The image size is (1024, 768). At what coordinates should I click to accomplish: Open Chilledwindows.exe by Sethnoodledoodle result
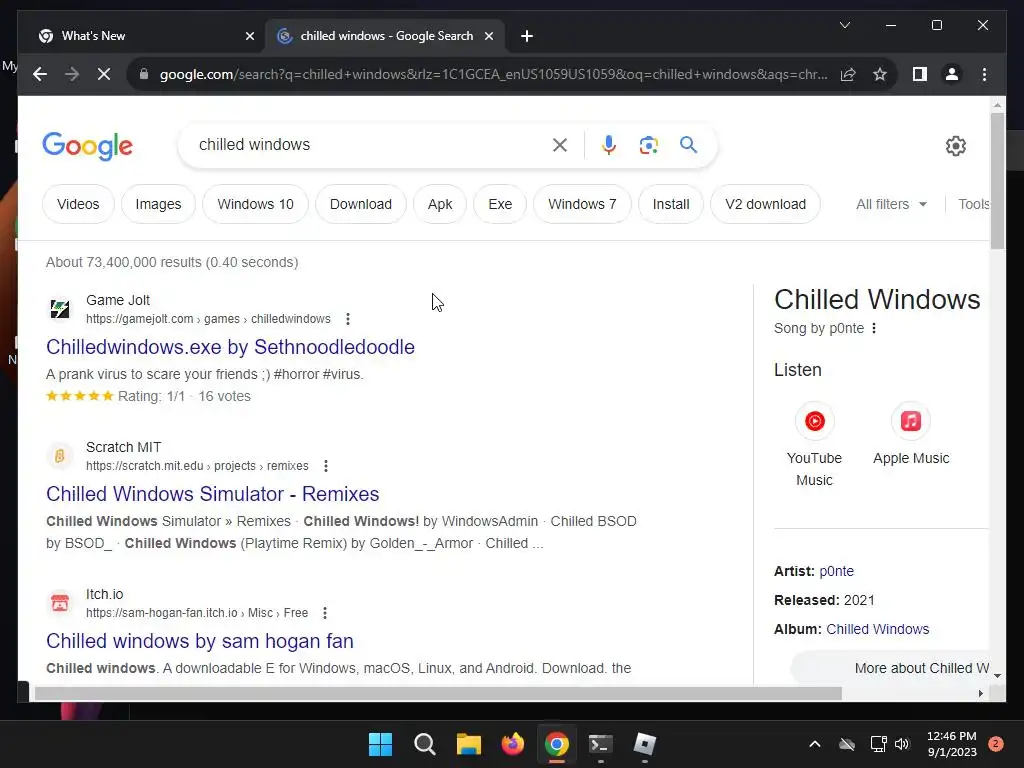click(230, 347)
